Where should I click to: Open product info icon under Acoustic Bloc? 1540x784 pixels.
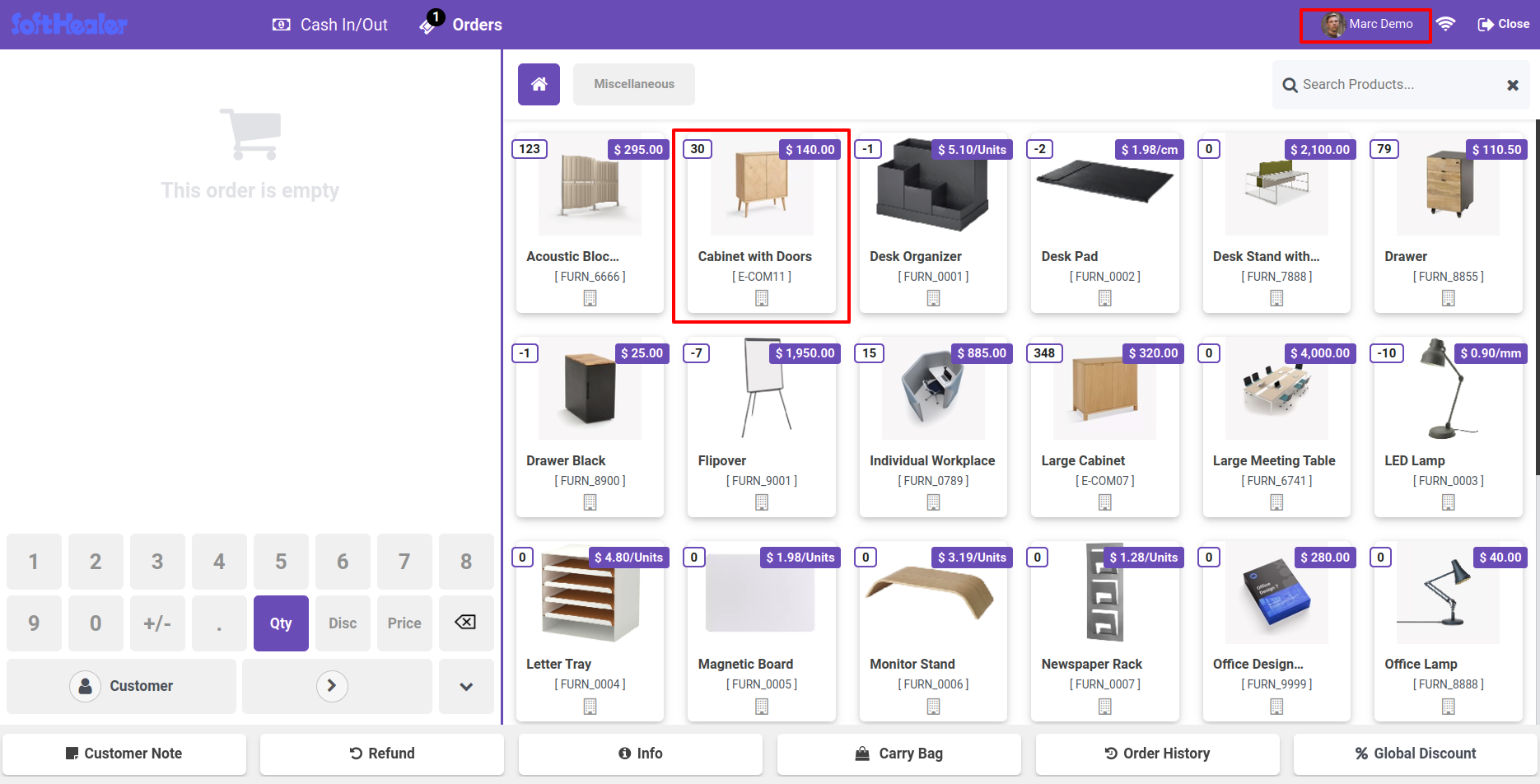click(590, 298)
